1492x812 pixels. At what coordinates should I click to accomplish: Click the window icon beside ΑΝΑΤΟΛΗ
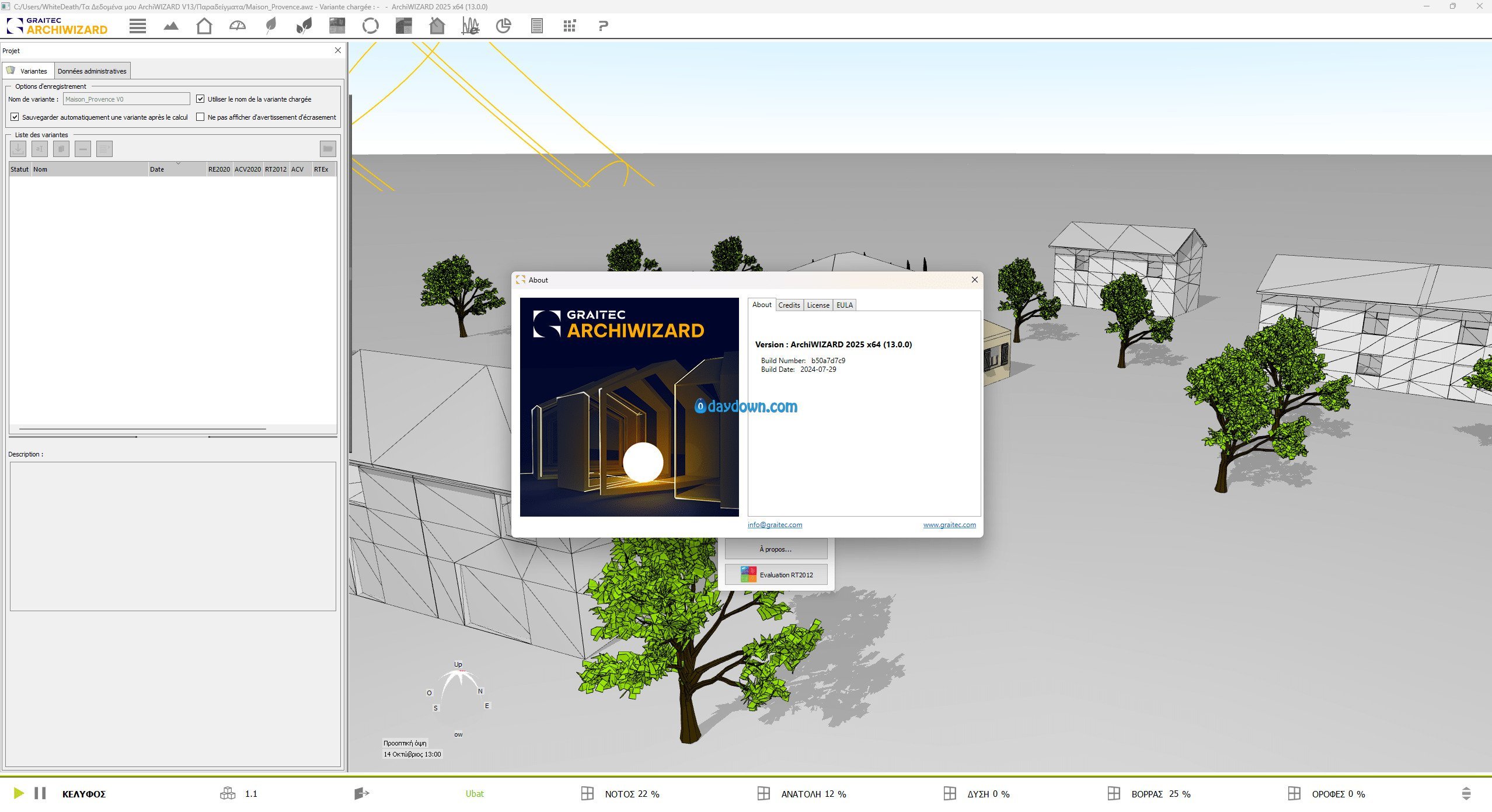764,793
